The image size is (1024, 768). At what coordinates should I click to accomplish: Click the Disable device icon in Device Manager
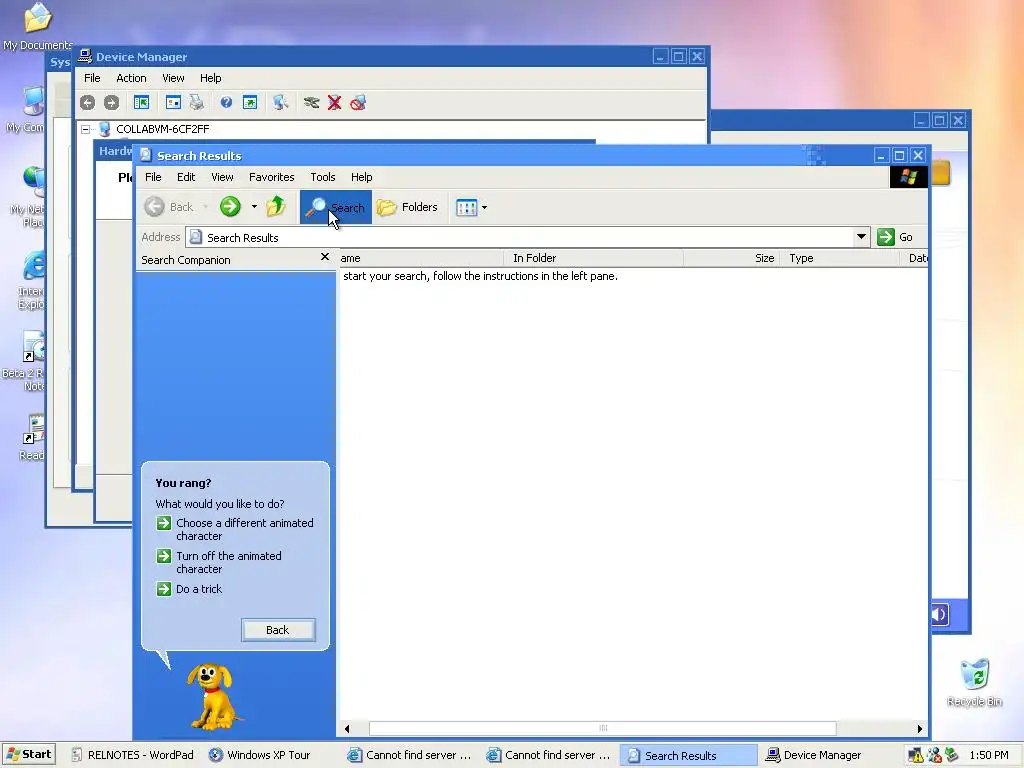coord(358,103)
